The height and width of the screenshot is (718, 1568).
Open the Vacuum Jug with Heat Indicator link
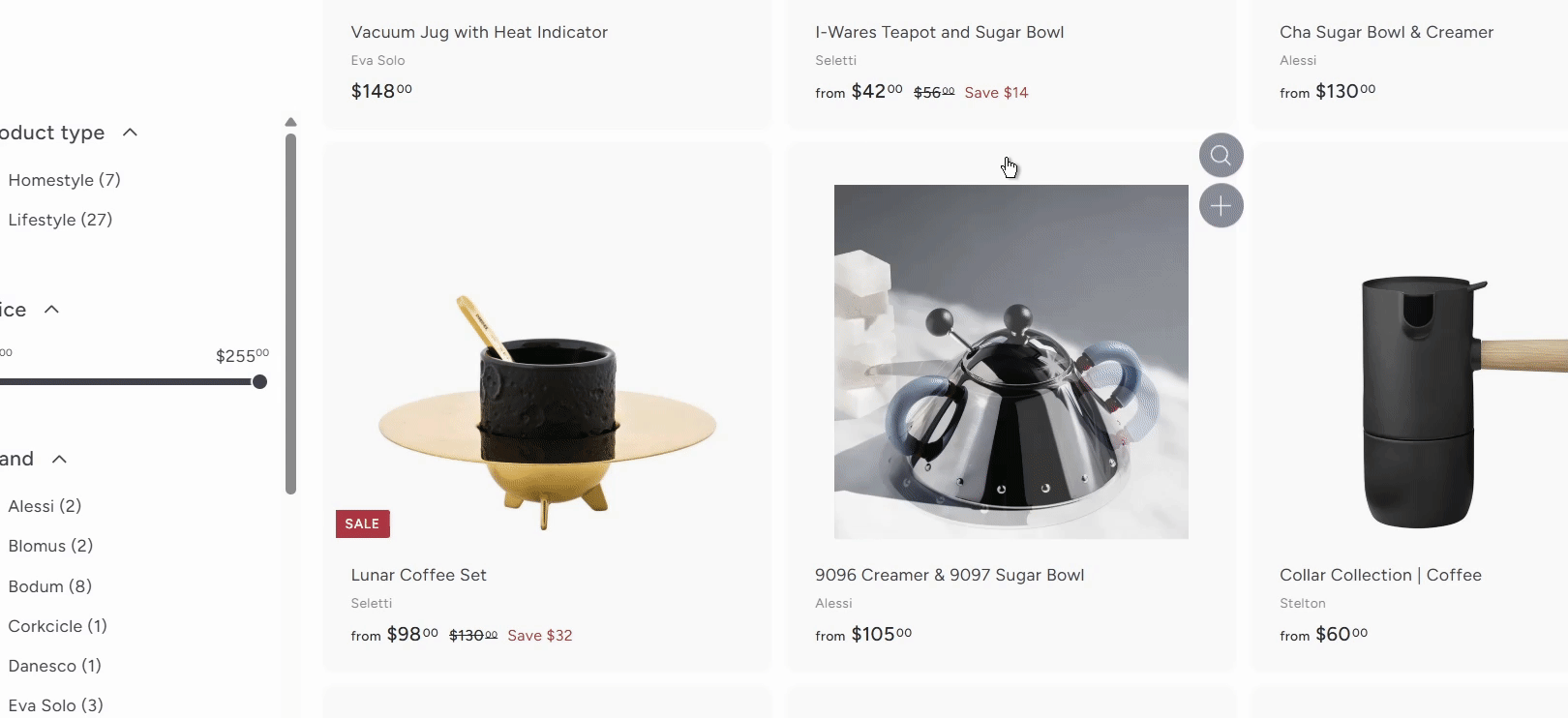click(x=479, y=32)
